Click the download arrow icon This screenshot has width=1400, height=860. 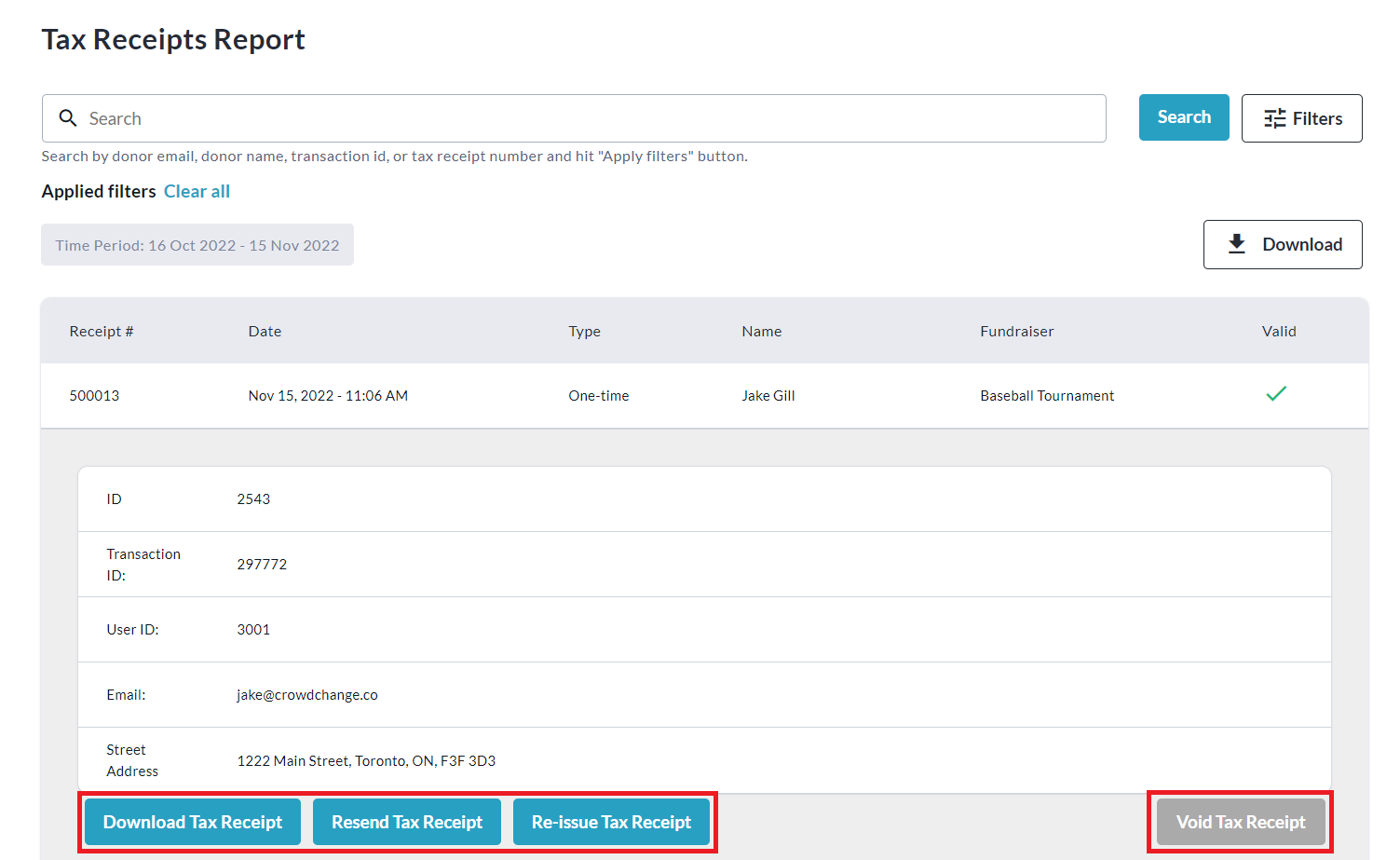coord(1236,244)
